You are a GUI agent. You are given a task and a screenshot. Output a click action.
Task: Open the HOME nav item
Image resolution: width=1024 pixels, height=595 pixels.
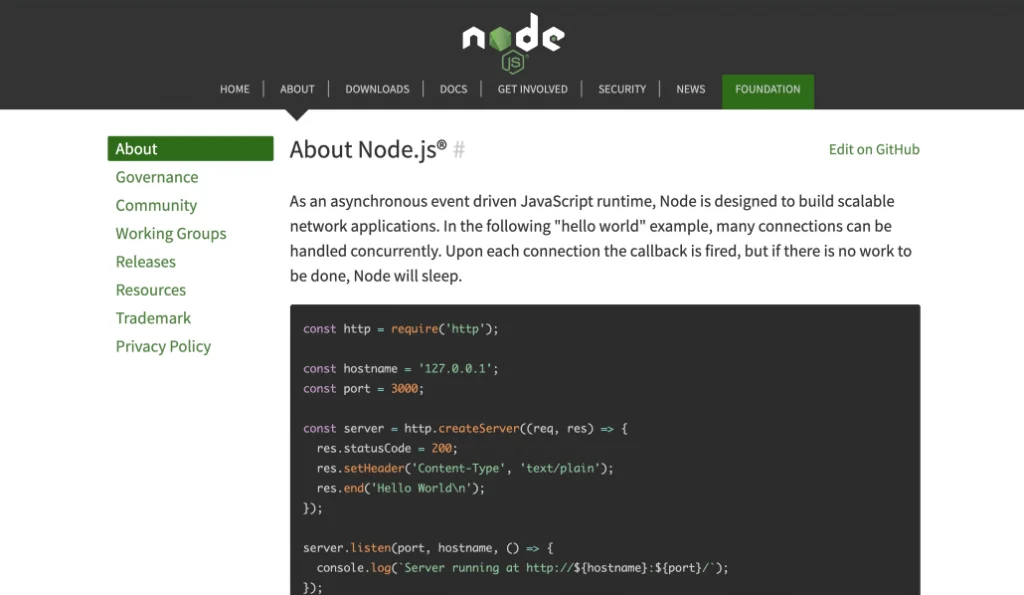tap(234, 89)
